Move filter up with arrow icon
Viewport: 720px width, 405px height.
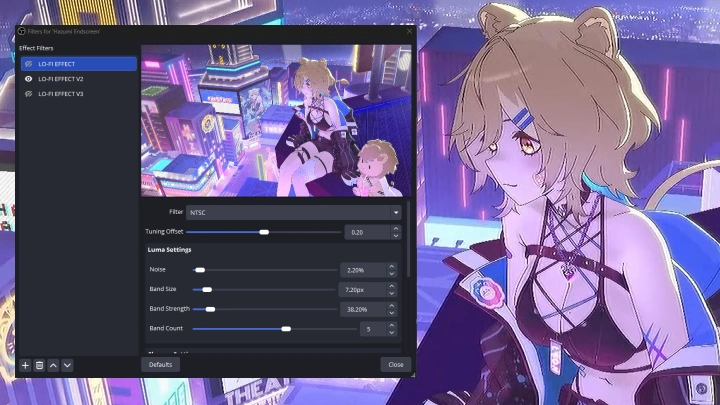pos(53,366)
